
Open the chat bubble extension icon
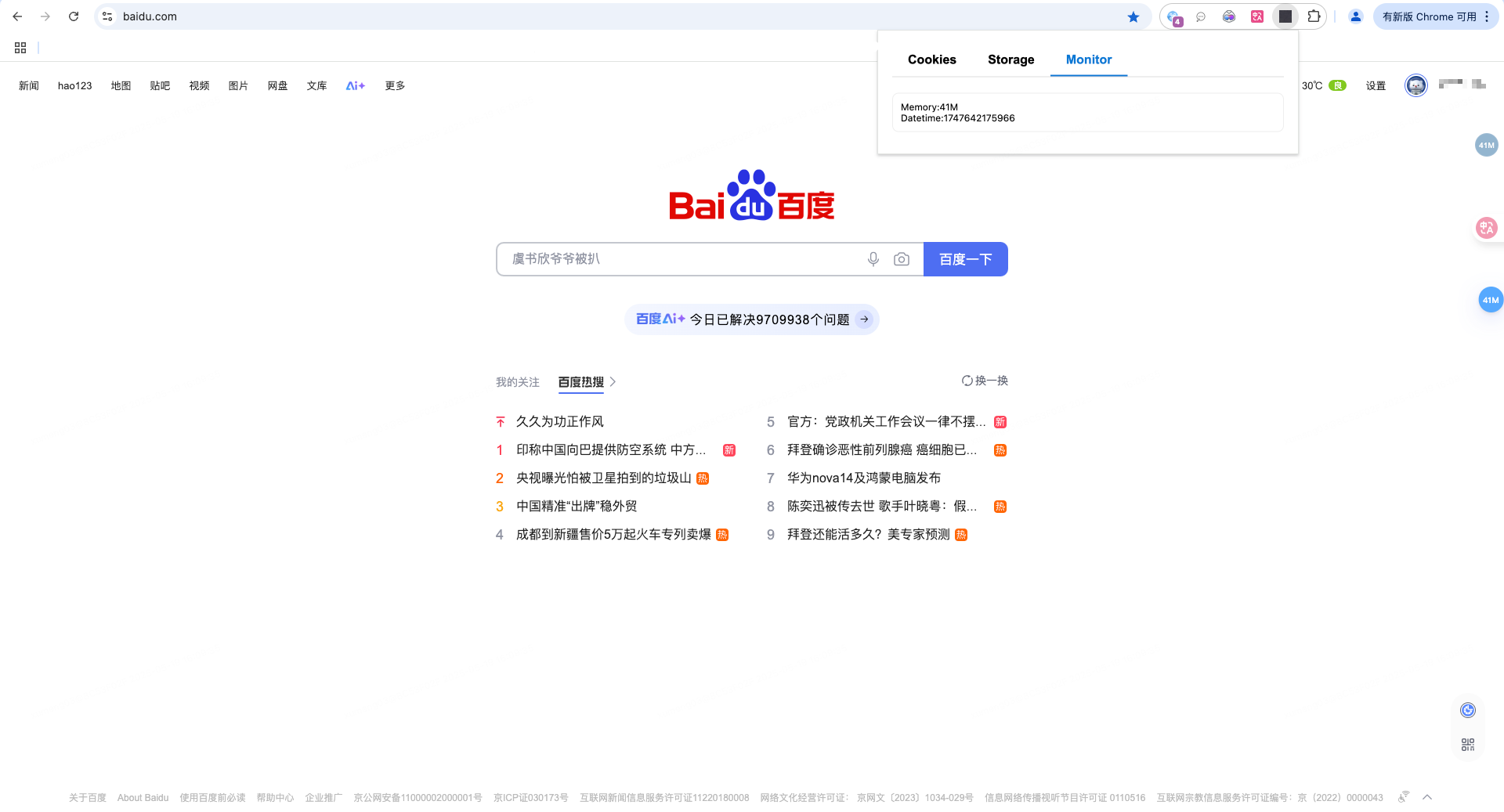(x=1201, y=16)
